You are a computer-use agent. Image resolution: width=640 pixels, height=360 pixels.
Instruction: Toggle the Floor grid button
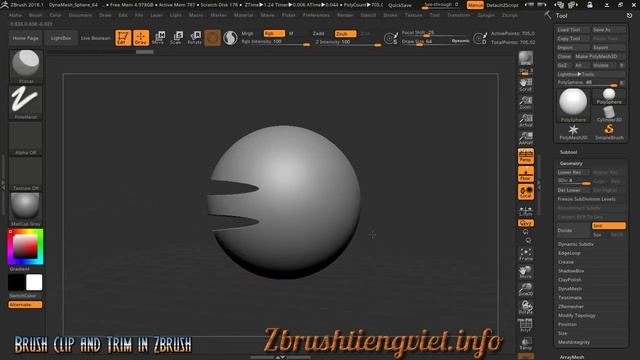(x=526, y=174)
